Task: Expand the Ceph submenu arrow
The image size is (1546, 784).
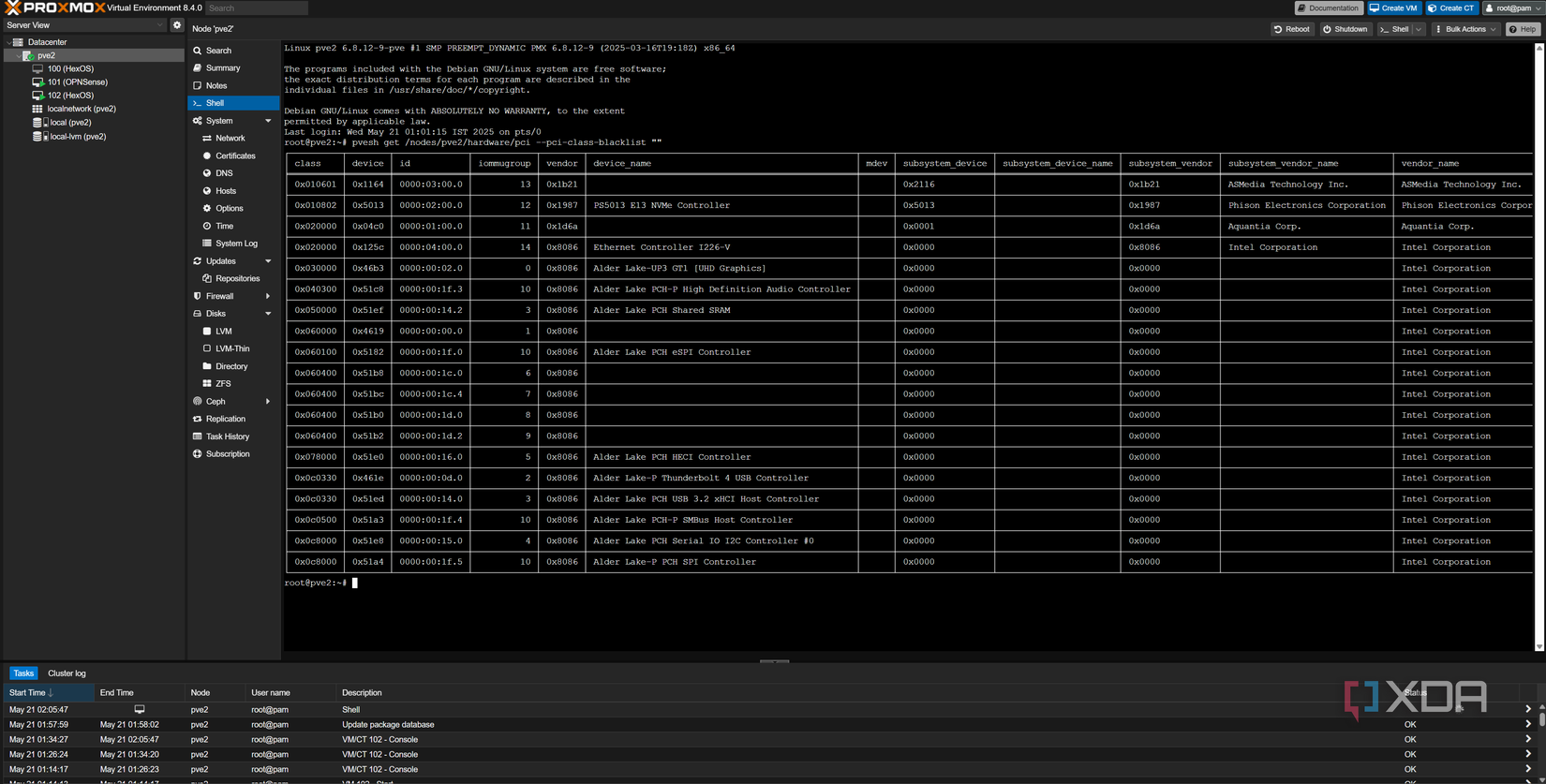Action: 268,402
